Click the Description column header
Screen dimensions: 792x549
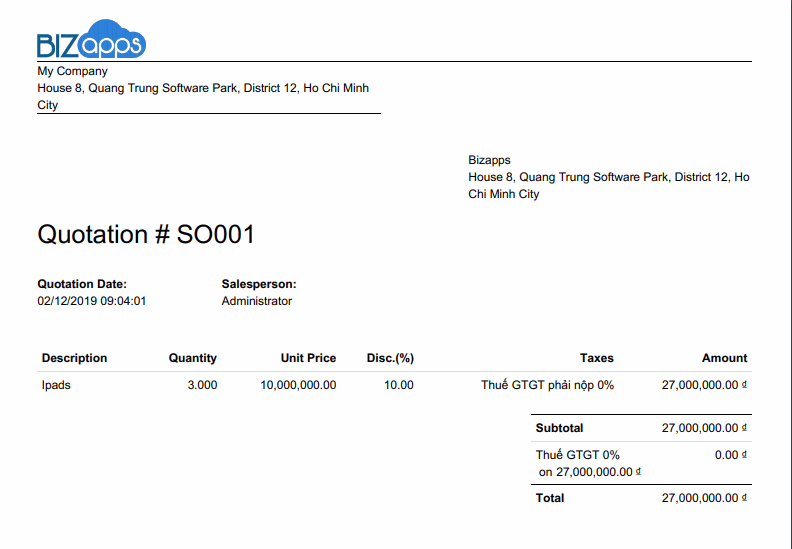(x=74, y=358)
